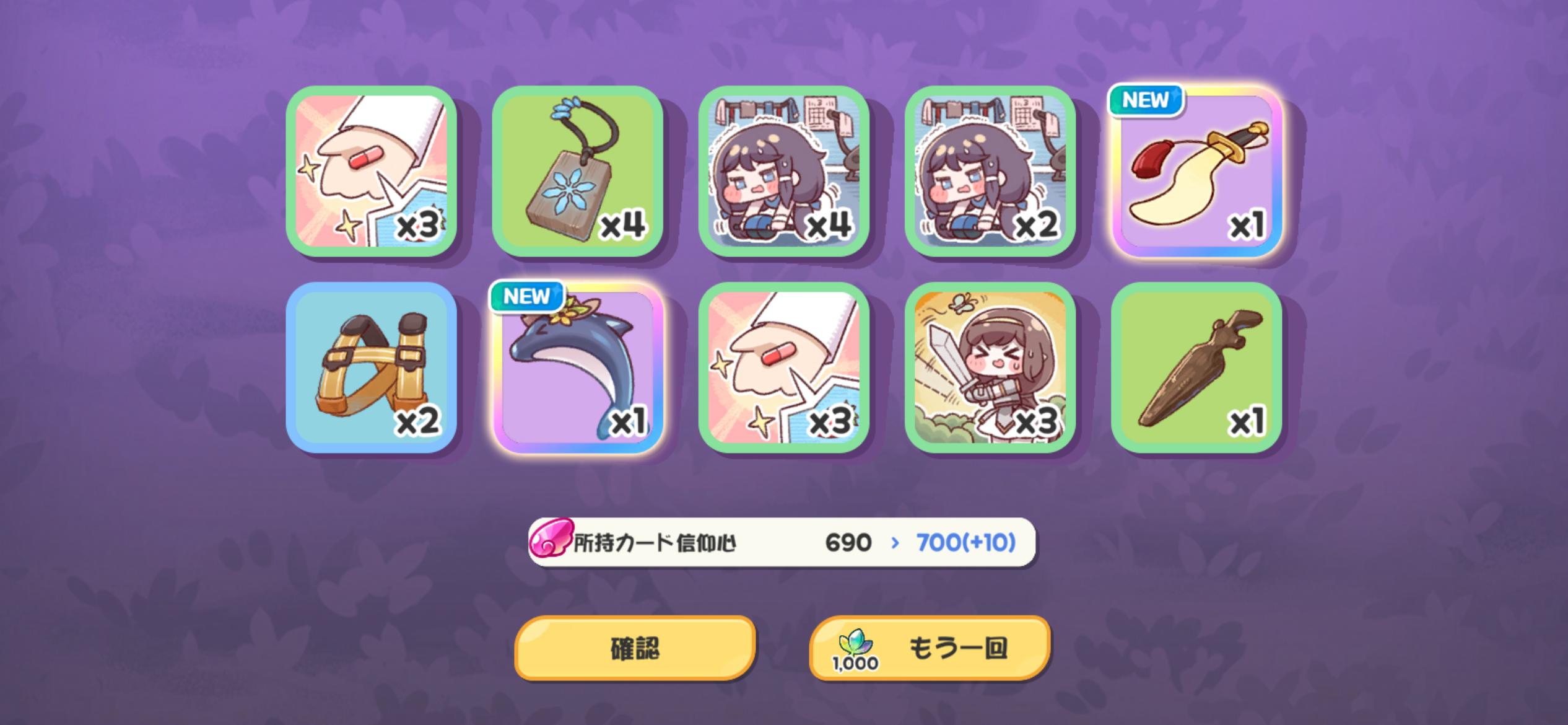Screen dimensions: 1568x725
Task: Tap the bamboo harness card x2
Action: point(371,367)
